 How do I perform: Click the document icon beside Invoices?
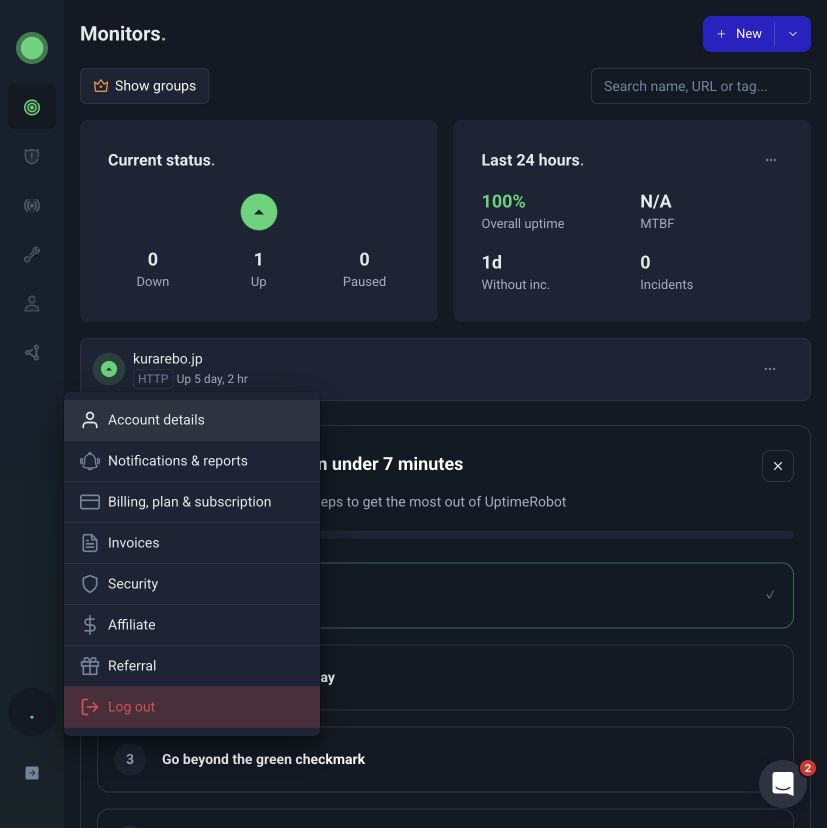pos(90,543)
